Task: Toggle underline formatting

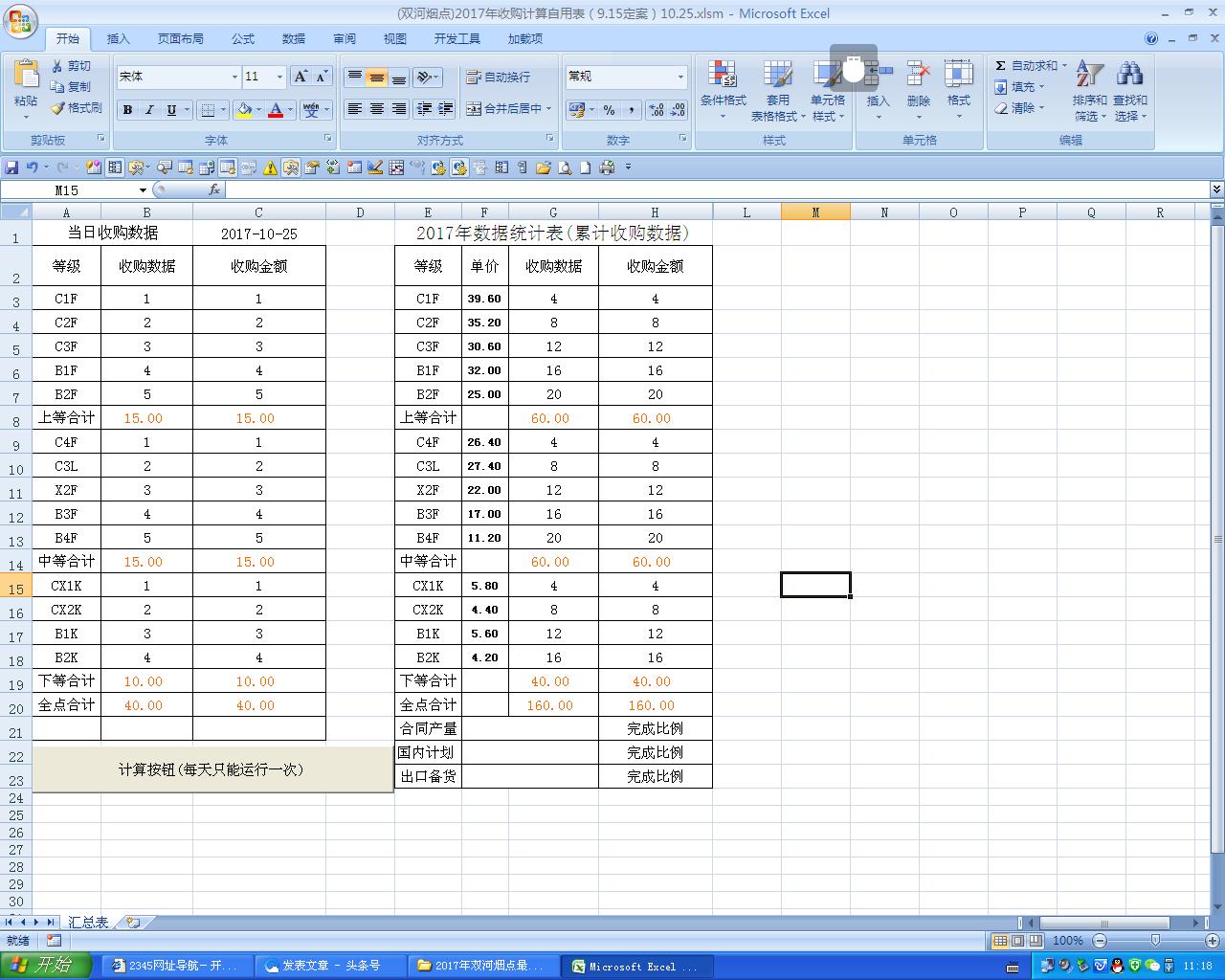Action: [169, 109]
